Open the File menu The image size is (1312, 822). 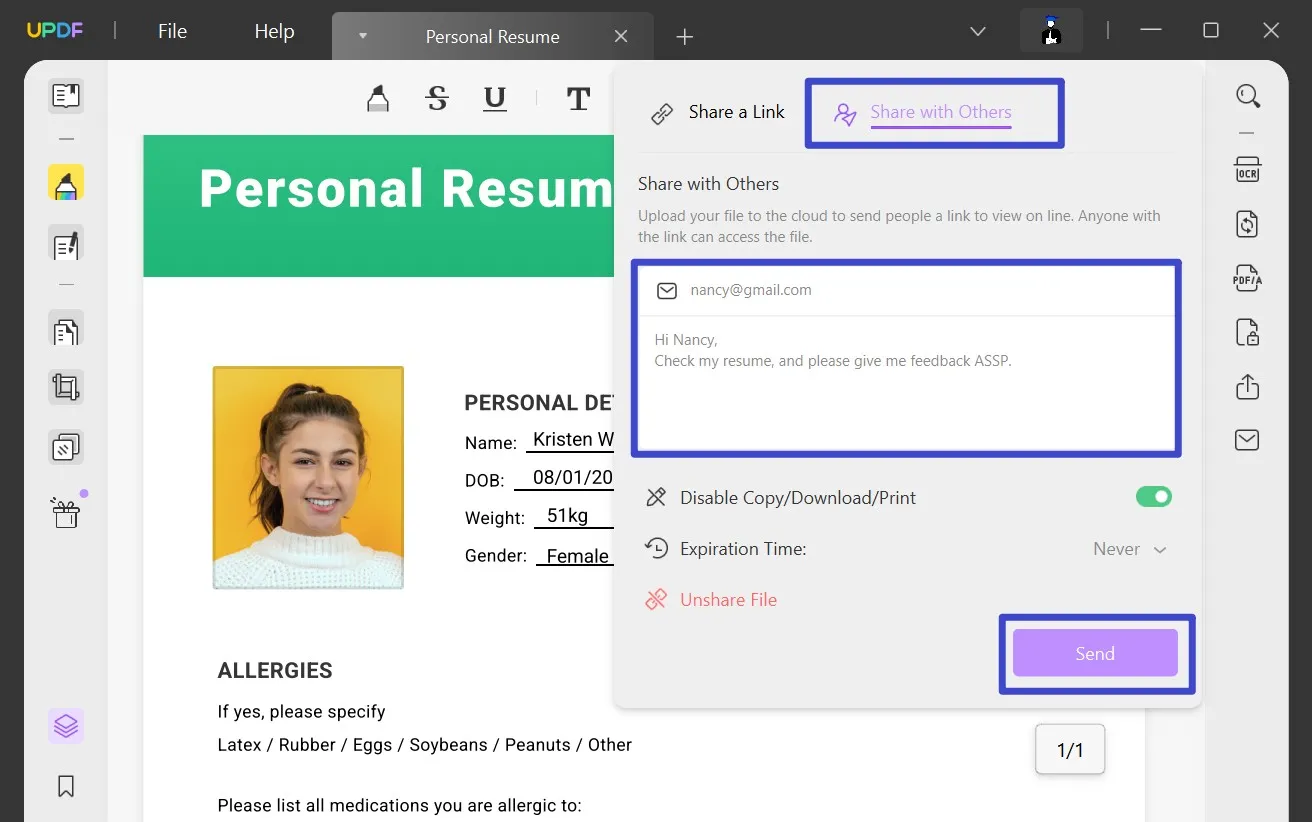(x=171, y=31)
